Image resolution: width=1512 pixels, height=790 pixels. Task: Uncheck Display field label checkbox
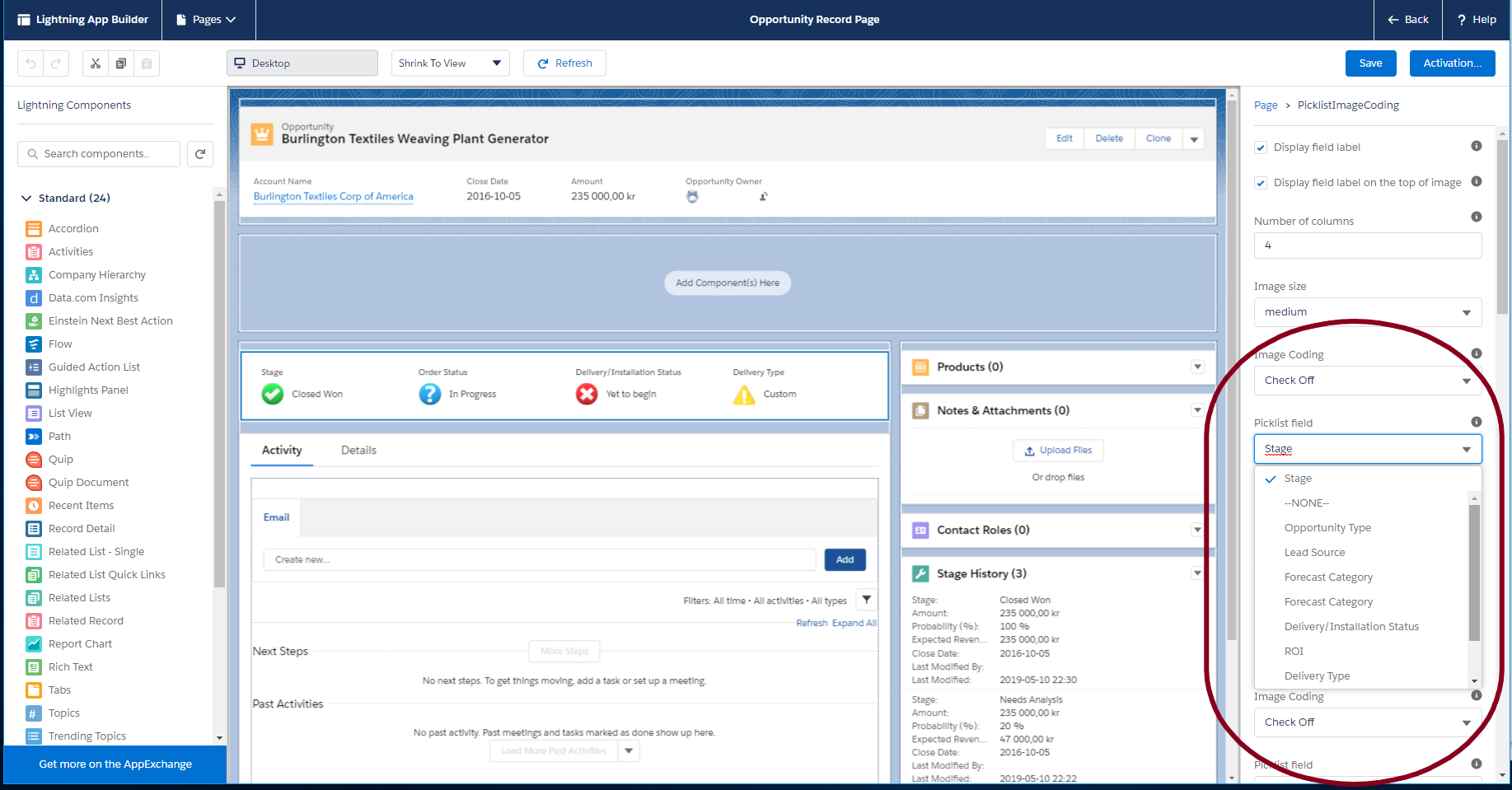tap(1261, 147)
